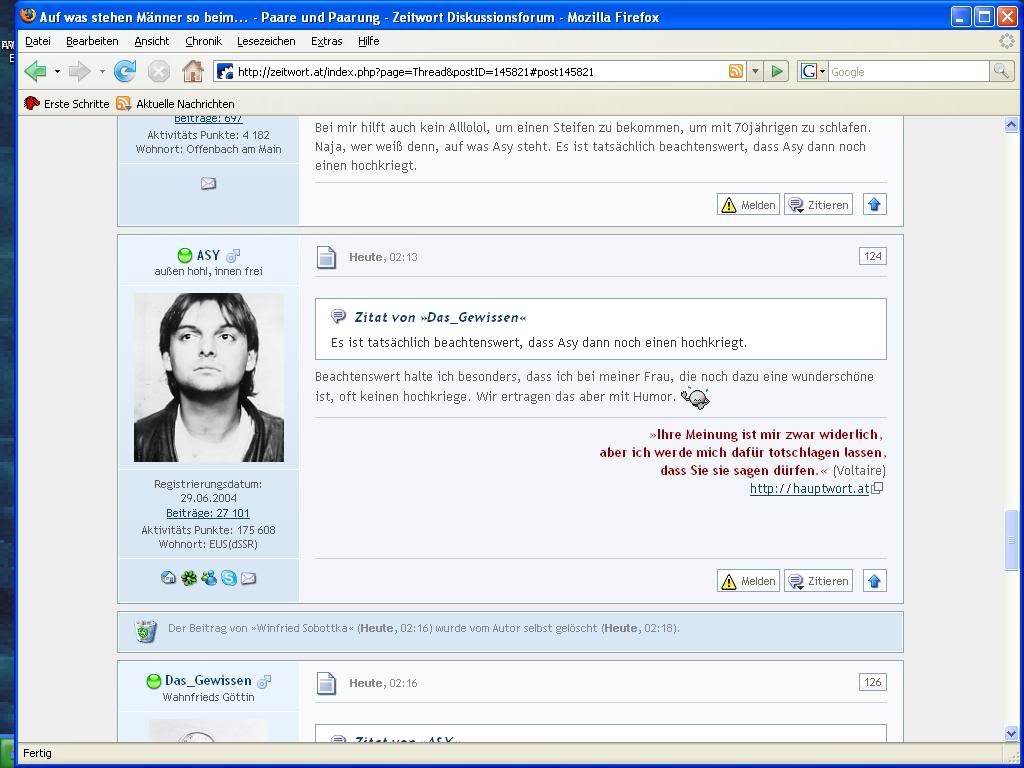
Task: Open the Bearbeiten menu
Action: [92, 41]
